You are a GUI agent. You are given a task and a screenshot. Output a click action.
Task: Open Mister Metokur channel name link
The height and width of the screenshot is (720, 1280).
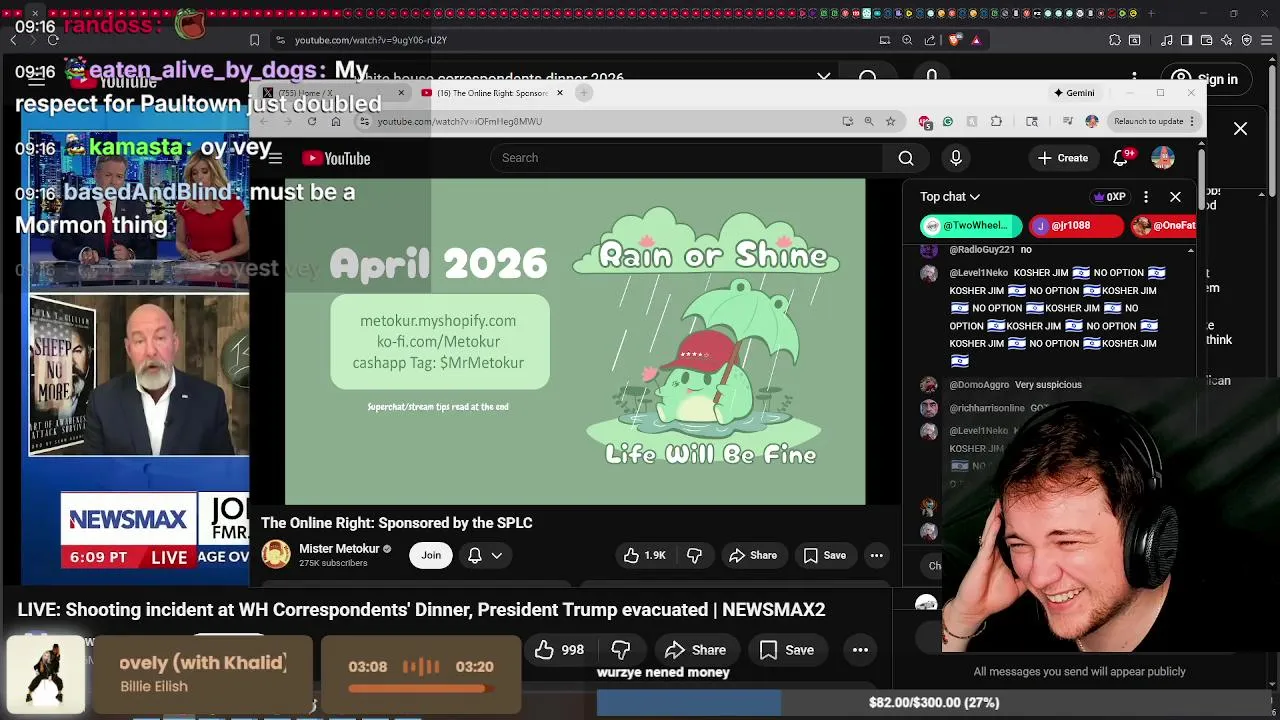point(339,549)
